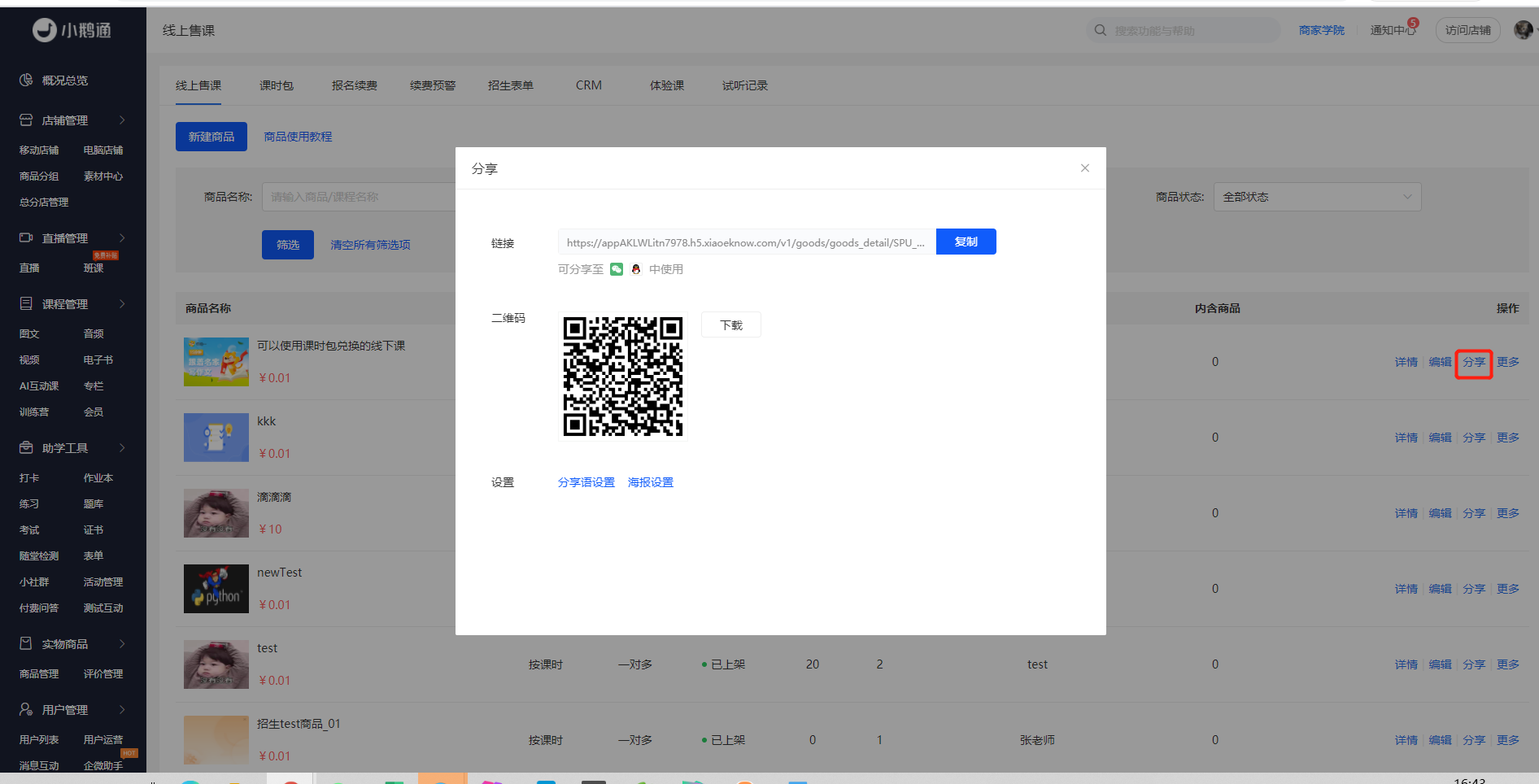This screenshot has width=1539, height=784.
Task: Collapse the 店铺管理 section chevron
Action: (x=122, y=120)
